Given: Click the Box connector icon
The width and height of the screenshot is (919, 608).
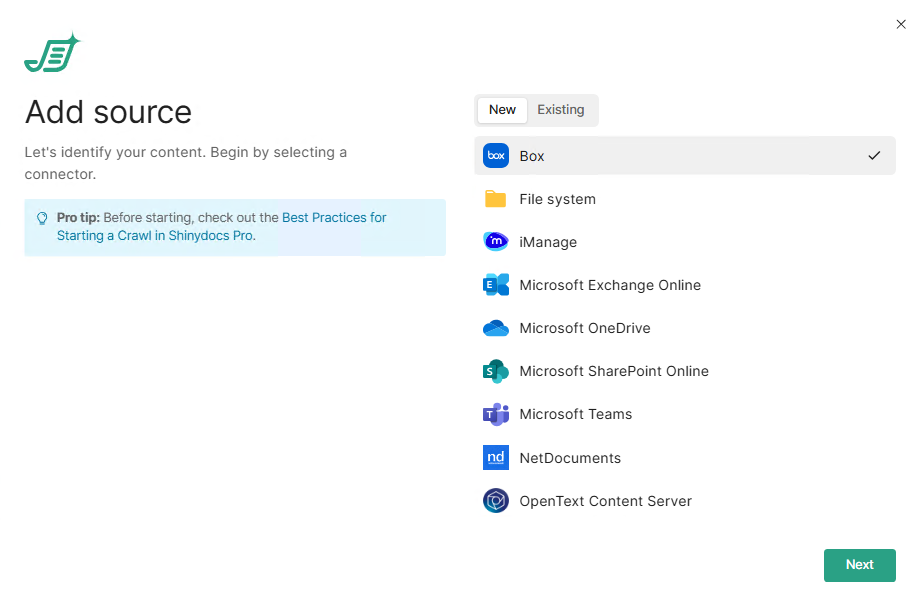Looking at the screenshot, I should pos(496,156).
